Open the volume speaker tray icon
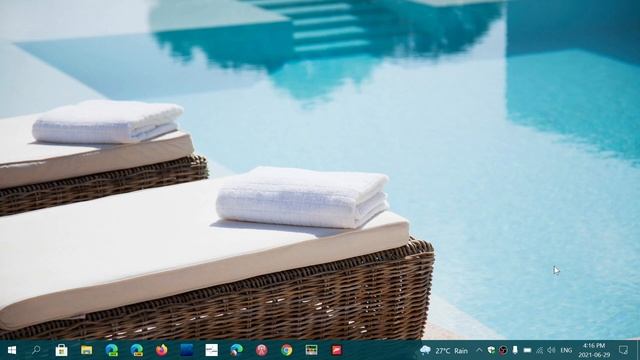Image resolution: width=640 pixels, height=360 pixels. coord(551,351)
